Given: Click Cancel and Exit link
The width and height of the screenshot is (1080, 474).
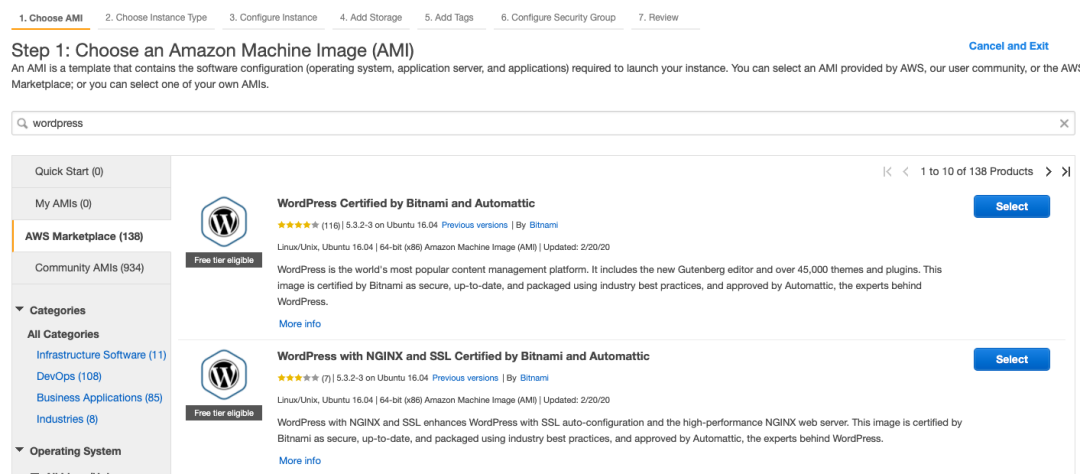Looking at the screenshot, I should click(x=1008, y=46).
